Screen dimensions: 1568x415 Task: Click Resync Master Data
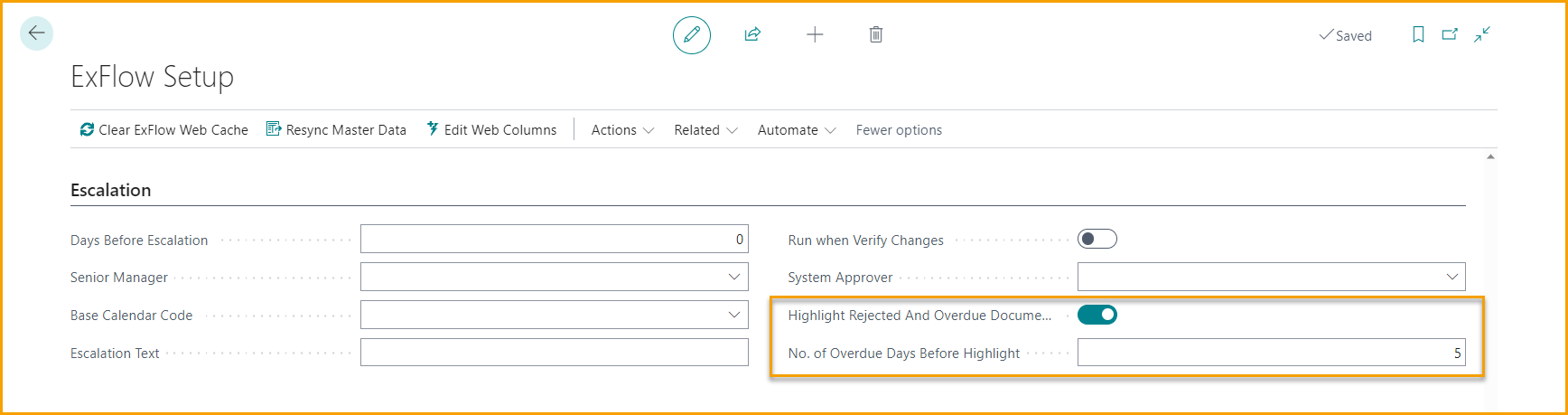coord(336,130)
